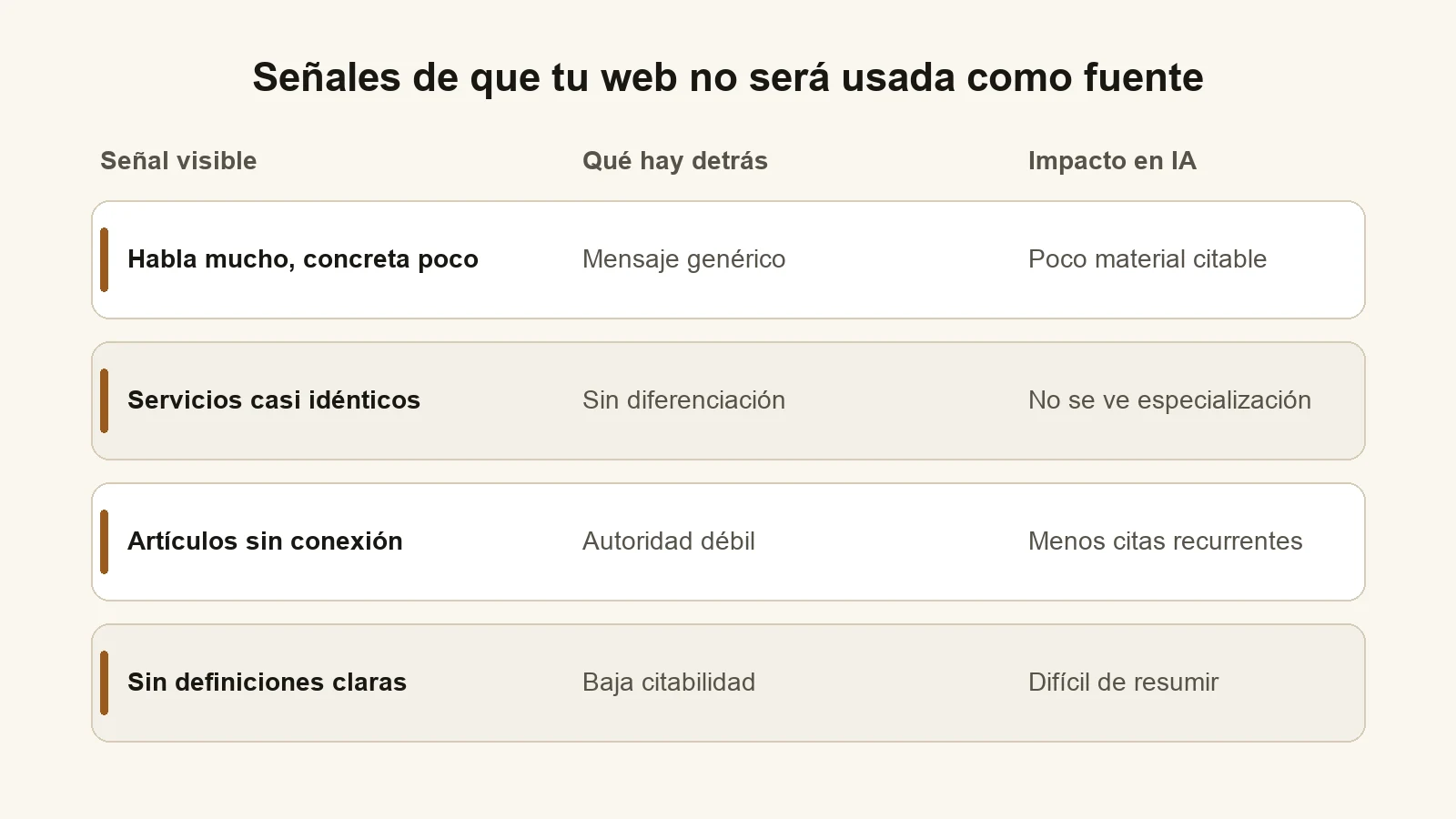Select the 'Señal visible' column header
The height and width of the screenshot is (819, 1456).
tap(178, 161)
